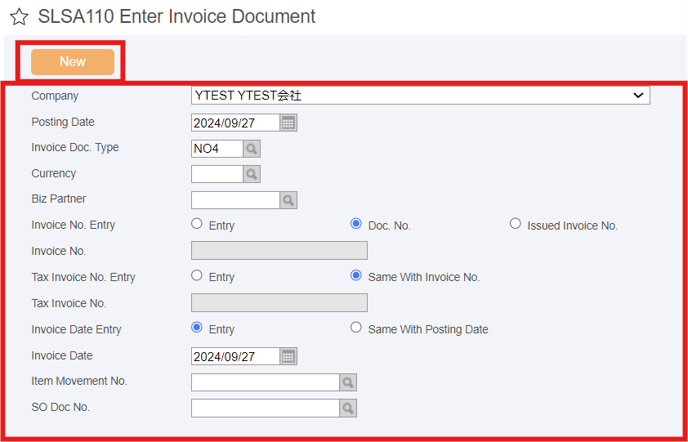Click the Posting Date text field

tap(236, 123)
